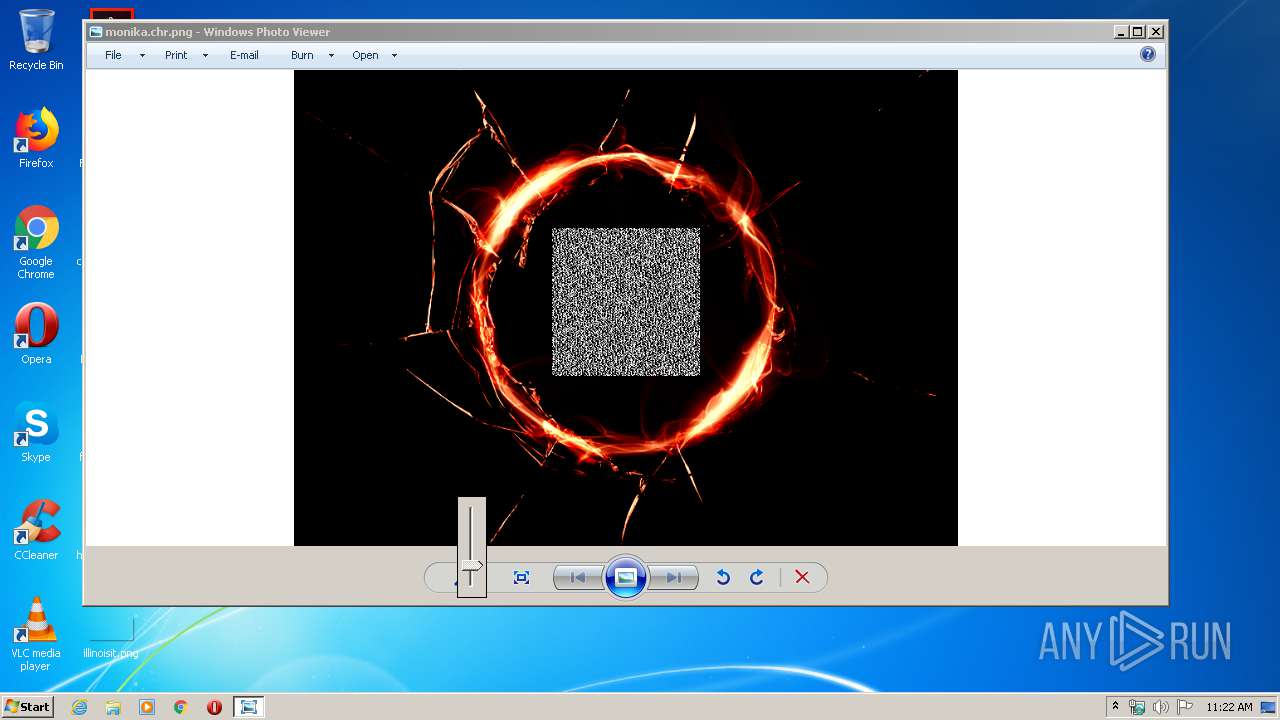Adjust the zoom slider handle
Screen dimensions: 1280x720
[x=471, y=566]
